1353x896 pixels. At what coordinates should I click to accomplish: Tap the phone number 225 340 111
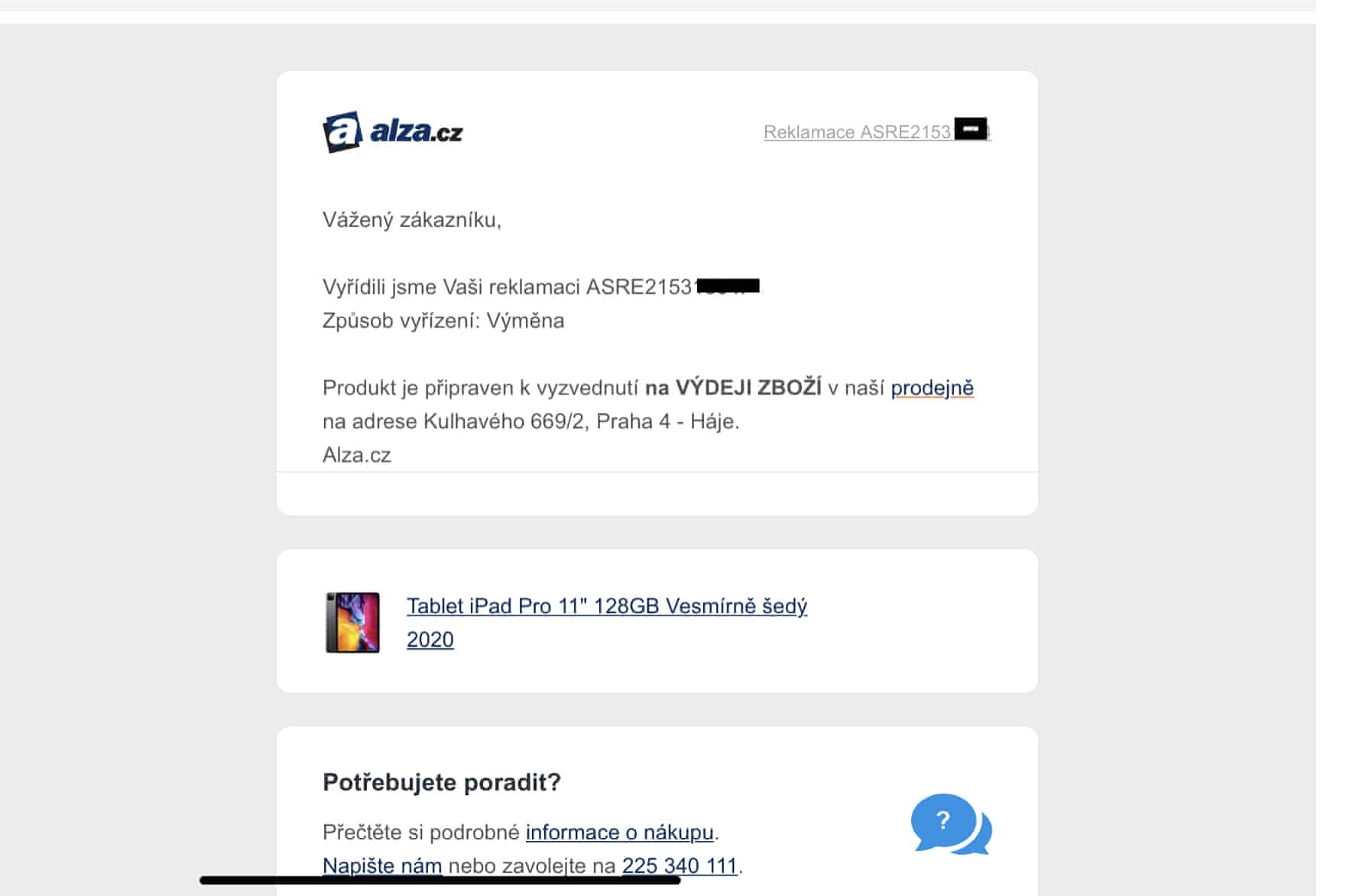click(679, 865)
